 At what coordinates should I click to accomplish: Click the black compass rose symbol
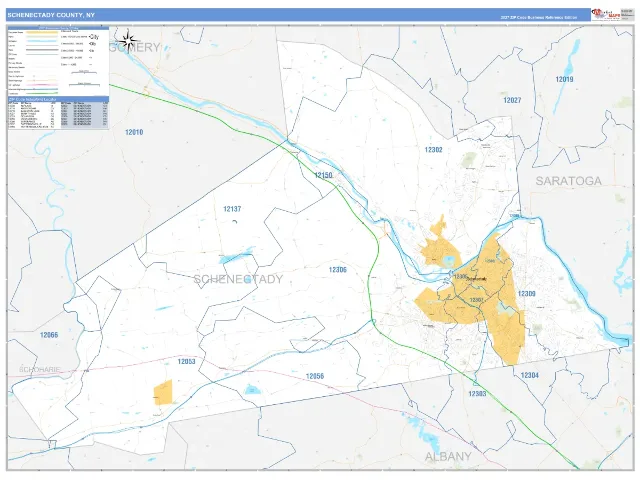pos(129,40)
